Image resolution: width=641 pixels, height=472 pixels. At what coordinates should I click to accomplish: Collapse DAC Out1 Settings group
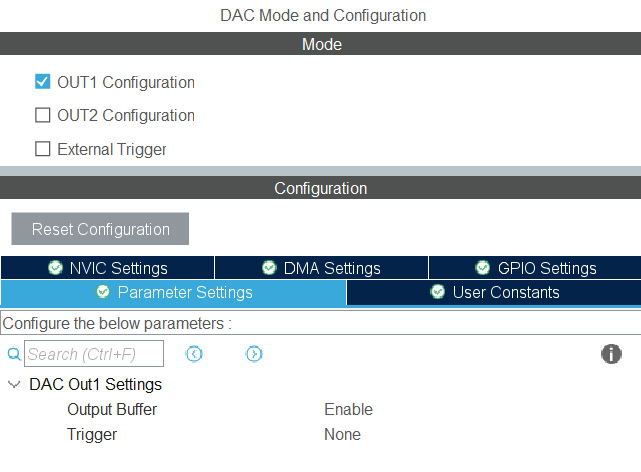(14, 385)
